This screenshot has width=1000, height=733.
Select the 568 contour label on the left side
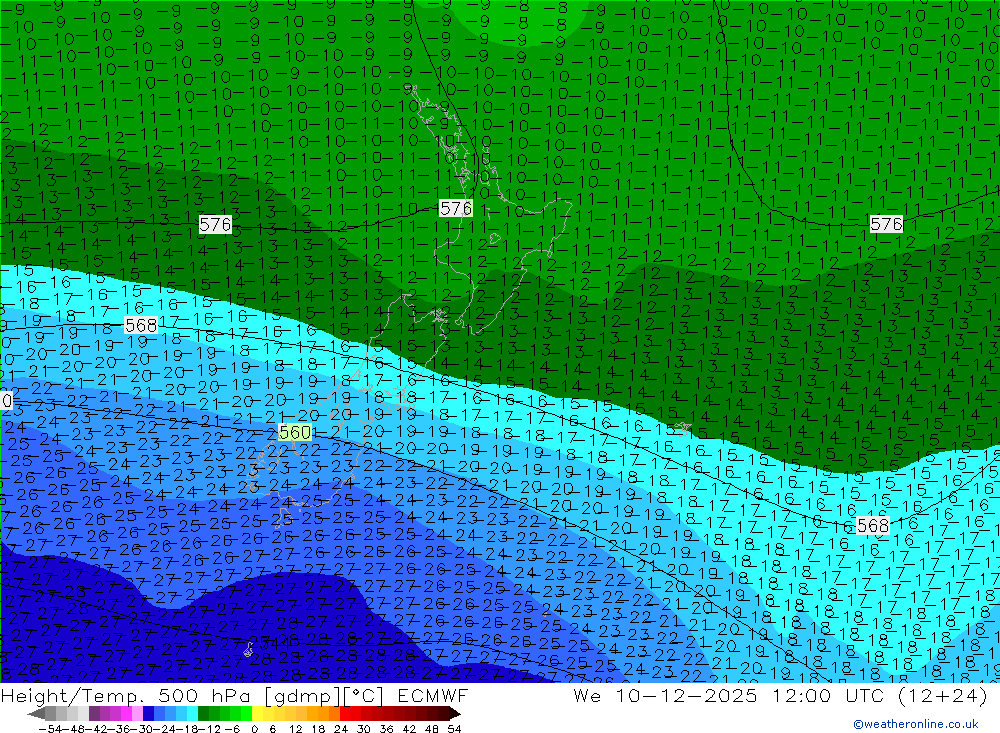(x=141, y=325)
